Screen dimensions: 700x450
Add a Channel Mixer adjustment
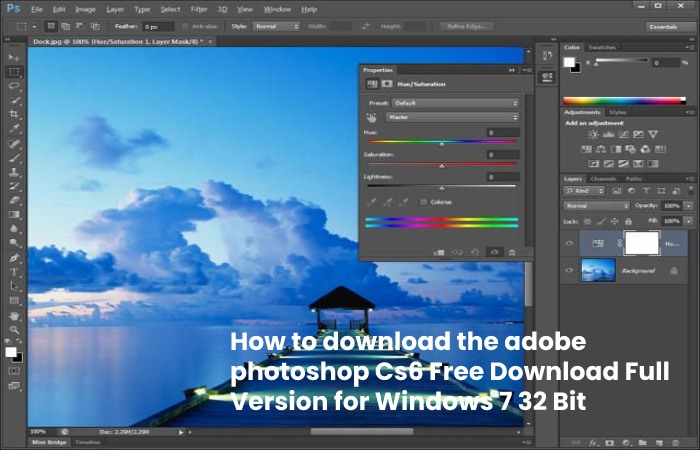coord(645,149)
